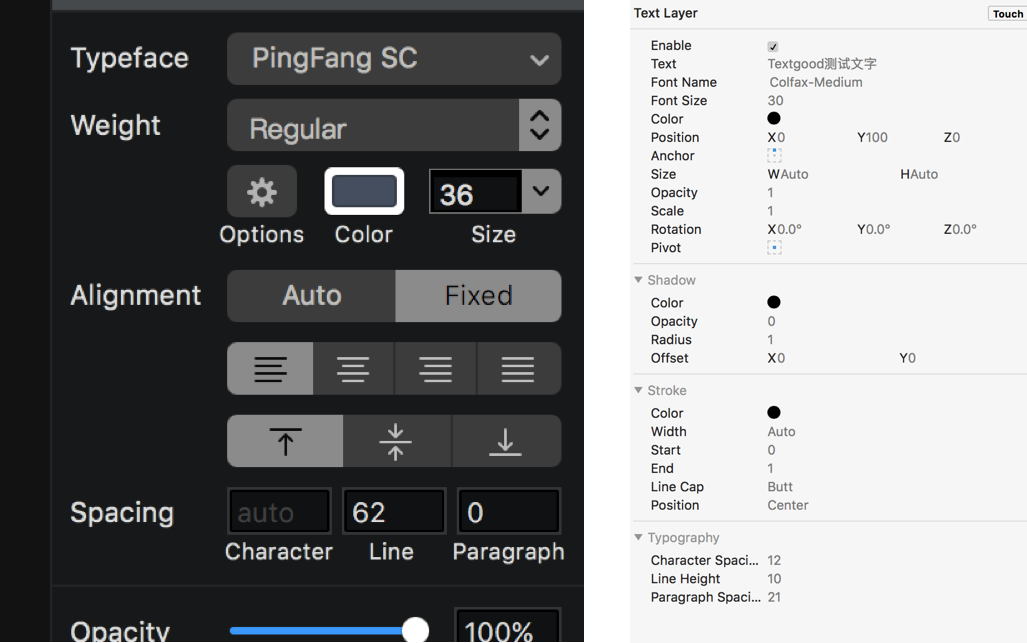Viewport: 1027px width, 643px height.
Task: Click the Touch button
Action: coord(1007,14)
